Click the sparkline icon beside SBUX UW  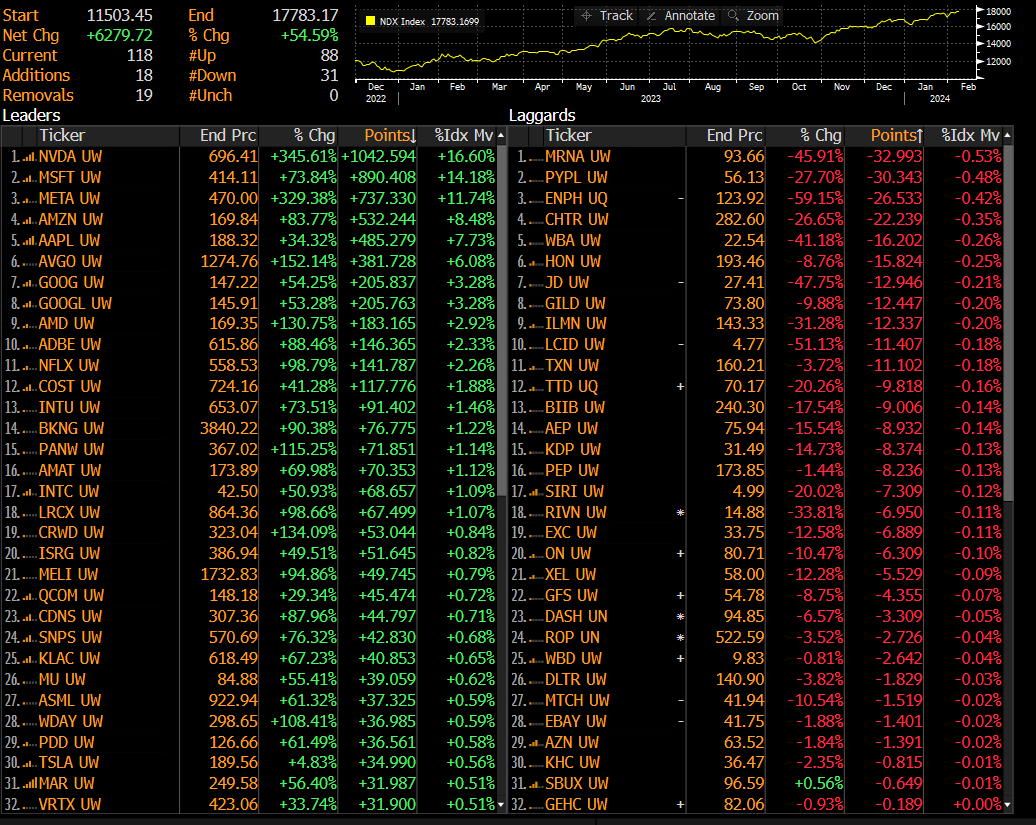pos(534,783)
